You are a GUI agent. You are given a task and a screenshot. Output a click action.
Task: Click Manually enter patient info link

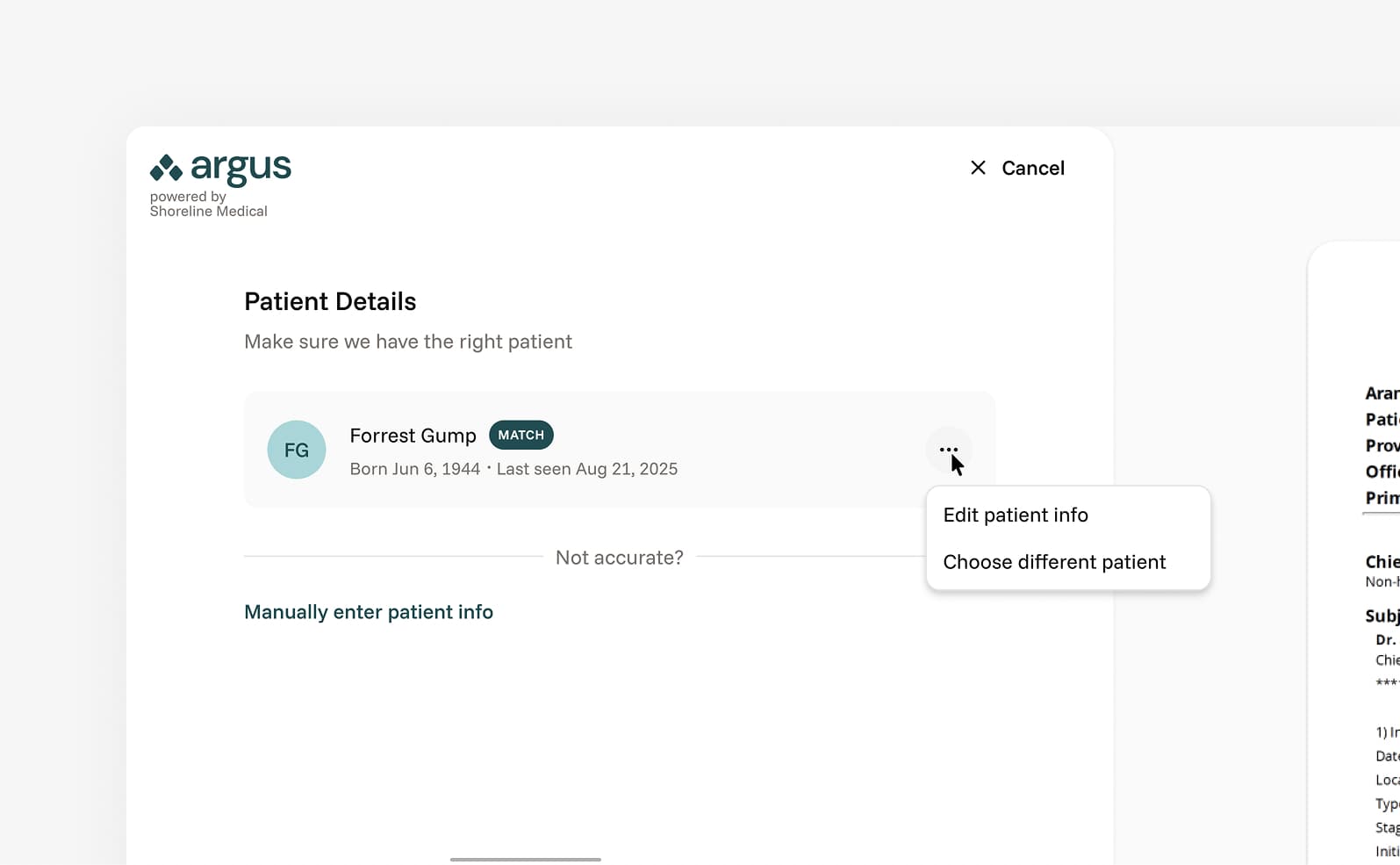coord(369,612)
